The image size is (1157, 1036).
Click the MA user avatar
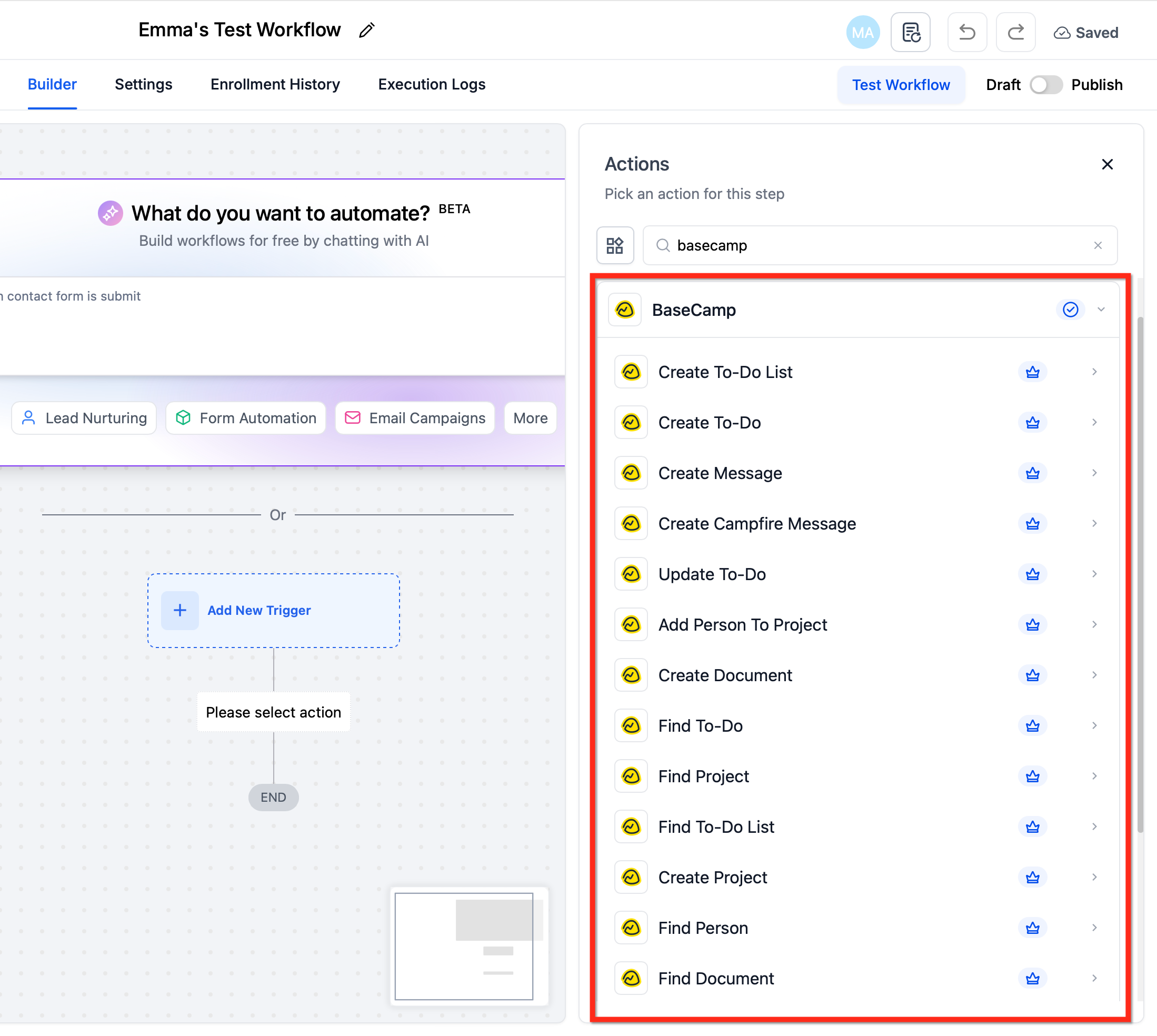862,33
